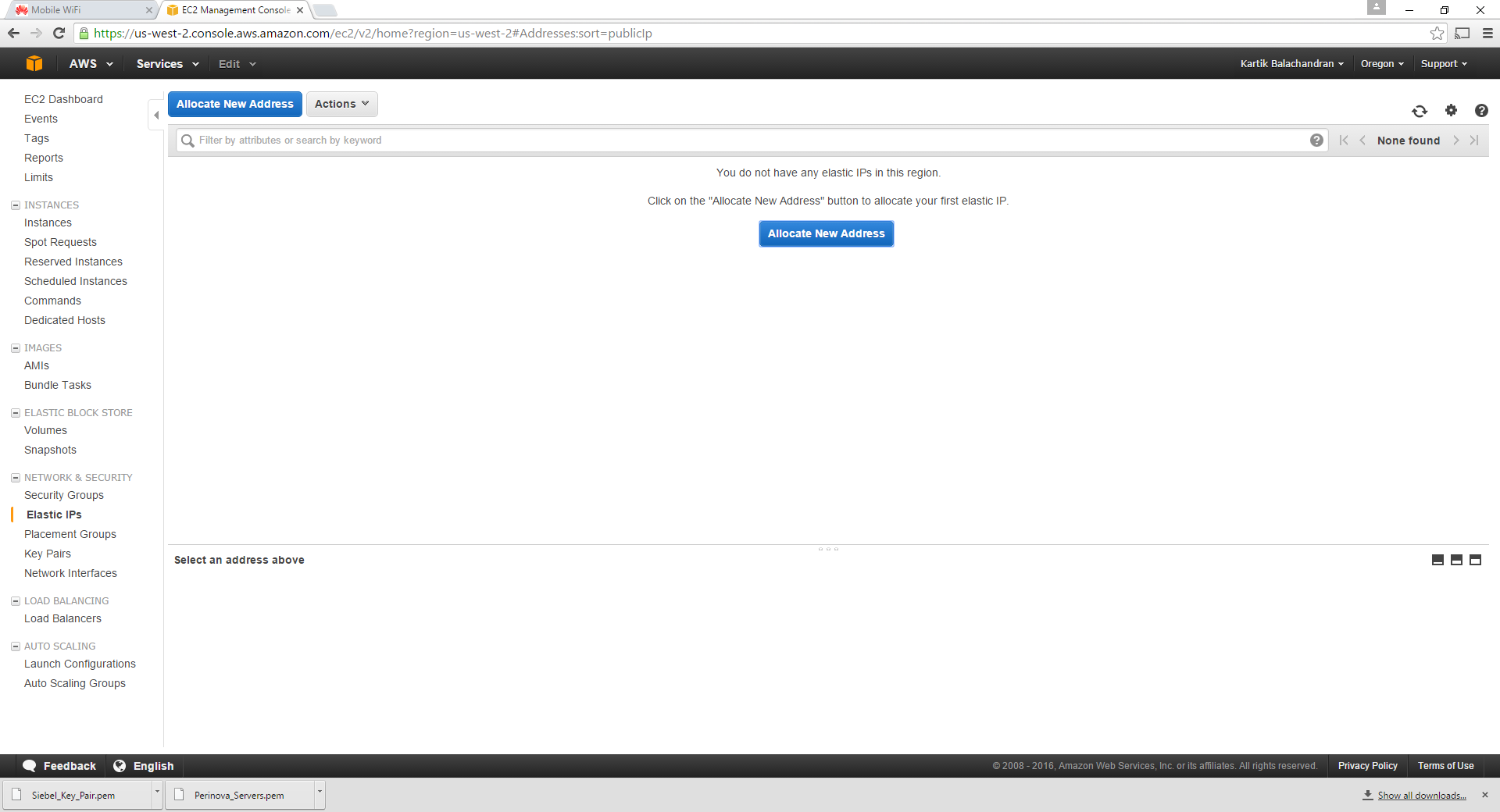Close the EC2 Management Console tab
Viewport: 1500px width, 812px height.
coord(300,10)
